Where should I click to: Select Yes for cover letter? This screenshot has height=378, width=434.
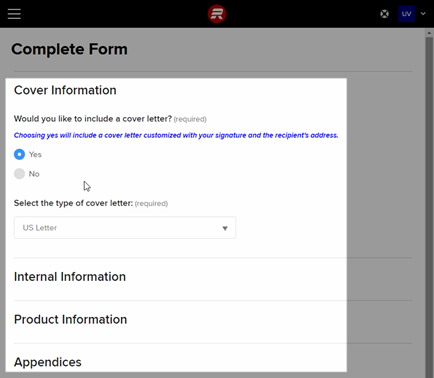pyautogui.click(x=19, y=154)
